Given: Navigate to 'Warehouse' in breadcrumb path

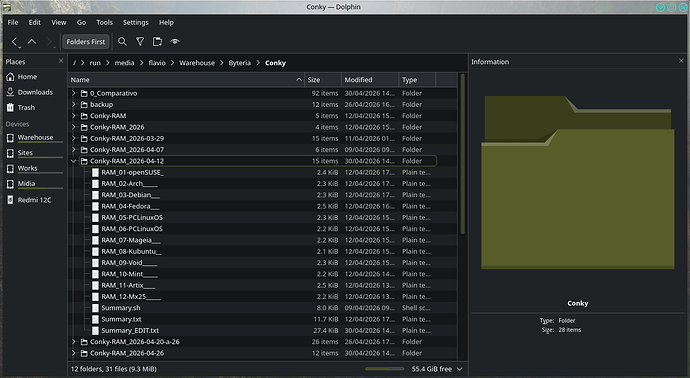Looking at the screenshot, I should (x=197, y=63).
